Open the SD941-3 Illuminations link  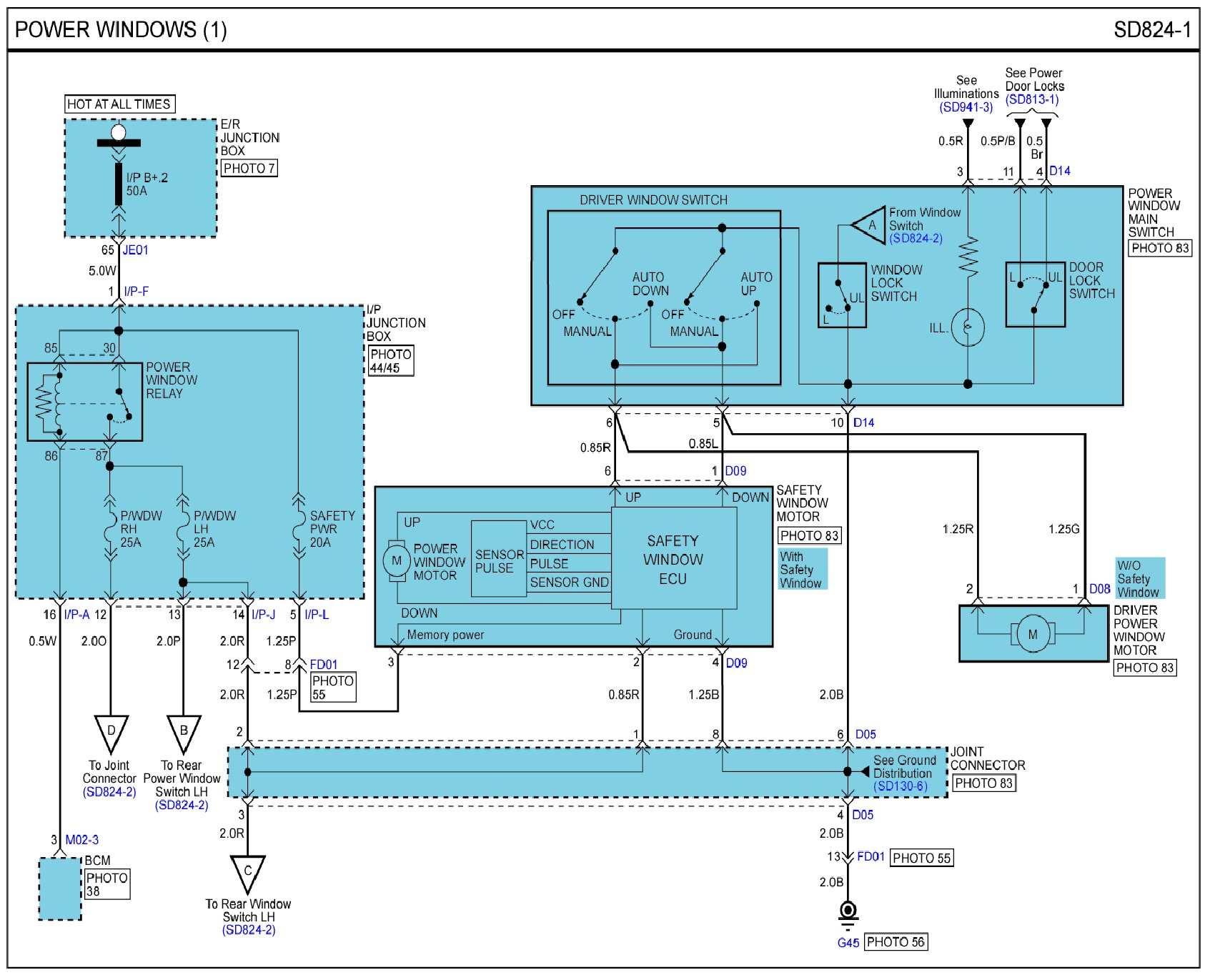[x=966, y=107]
